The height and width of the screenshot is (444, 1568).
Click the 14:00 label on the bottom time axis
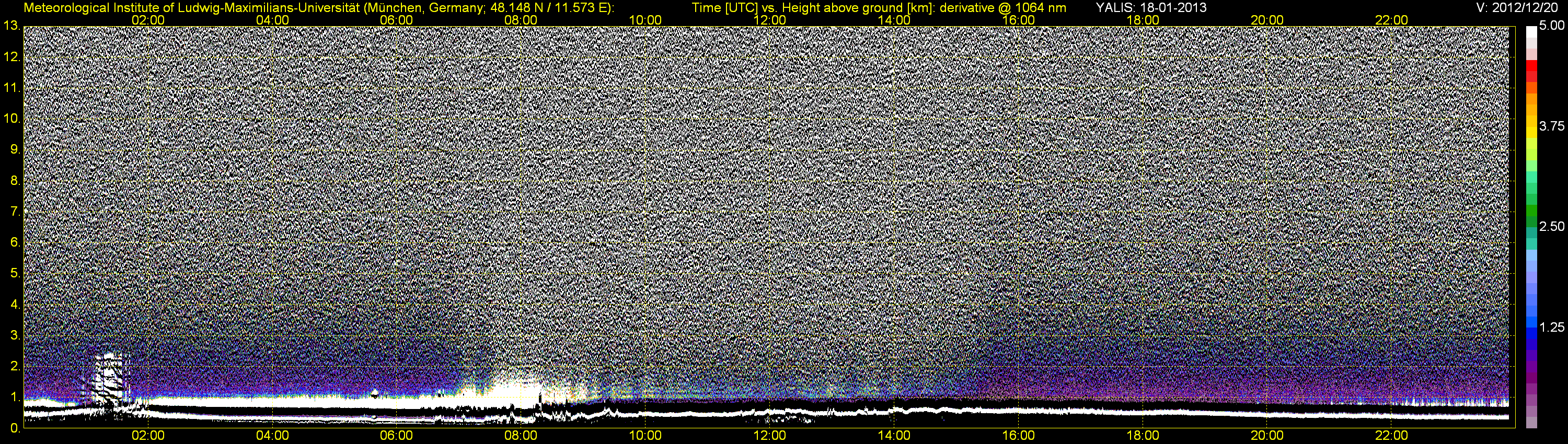pos(894,436)
